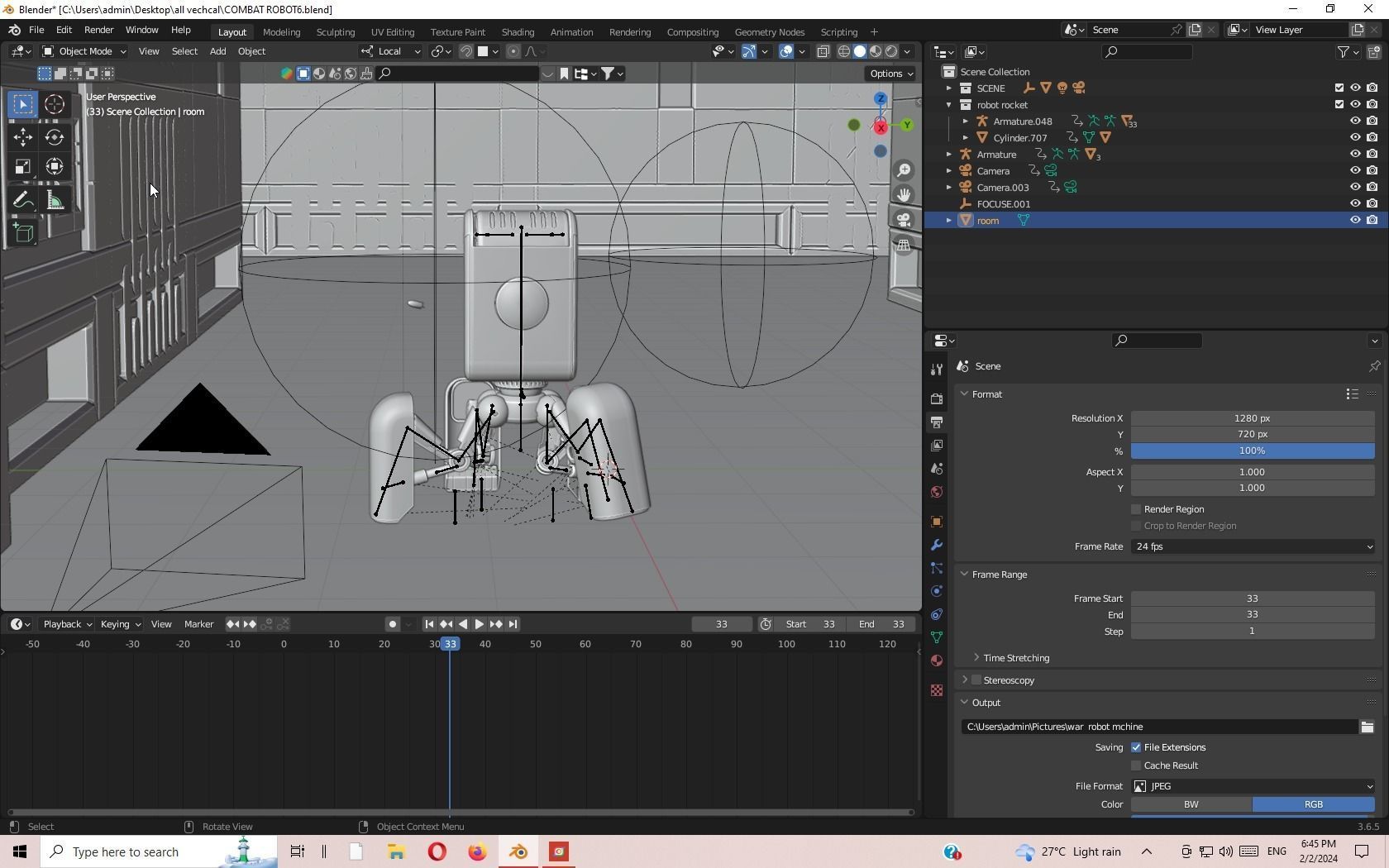The image size is (1389, 868).
Task: Select the Move tool
Action: (x=23, y=137)
